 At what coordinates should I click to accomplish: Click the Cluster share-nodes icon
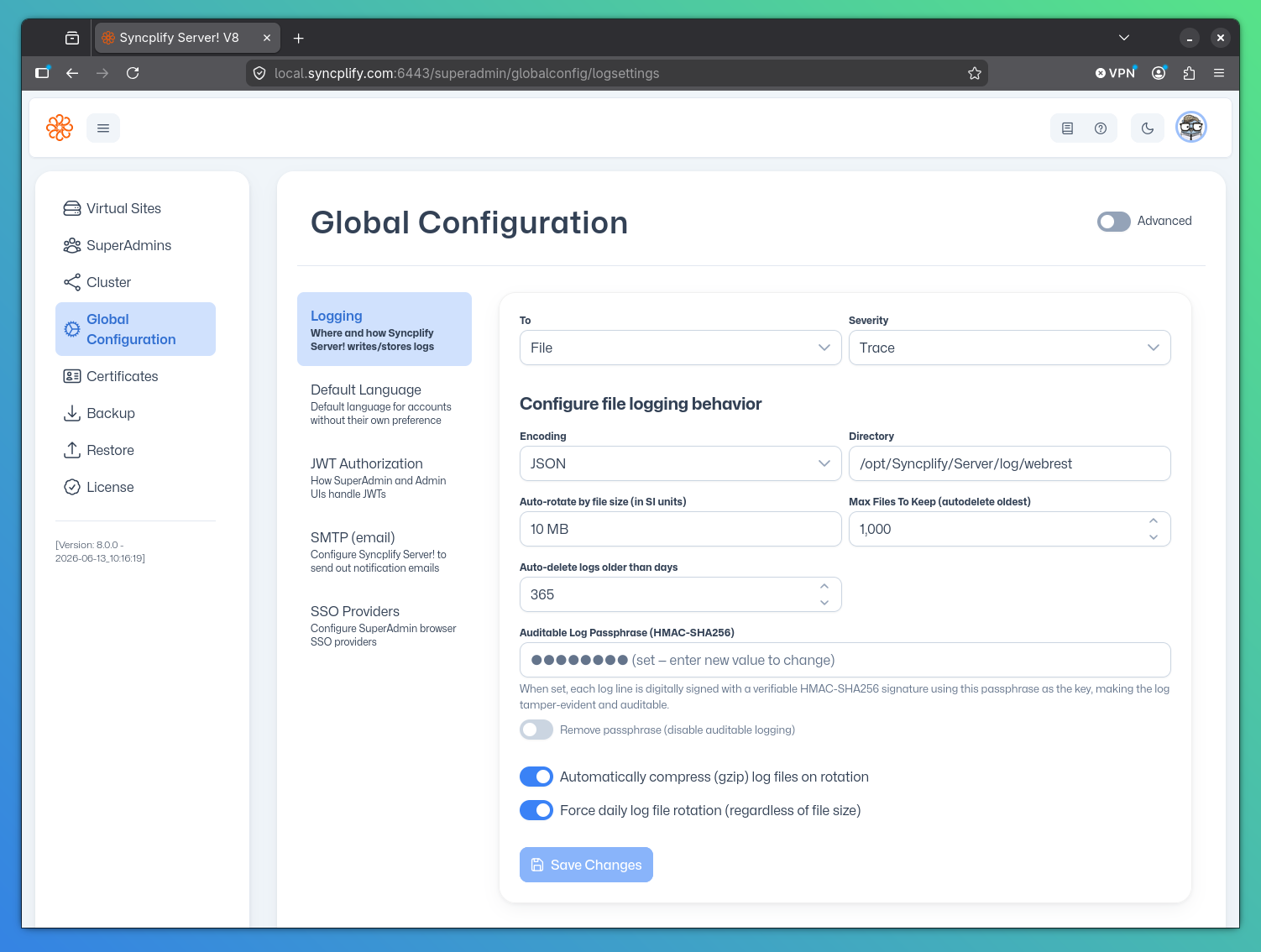point(72,282)
